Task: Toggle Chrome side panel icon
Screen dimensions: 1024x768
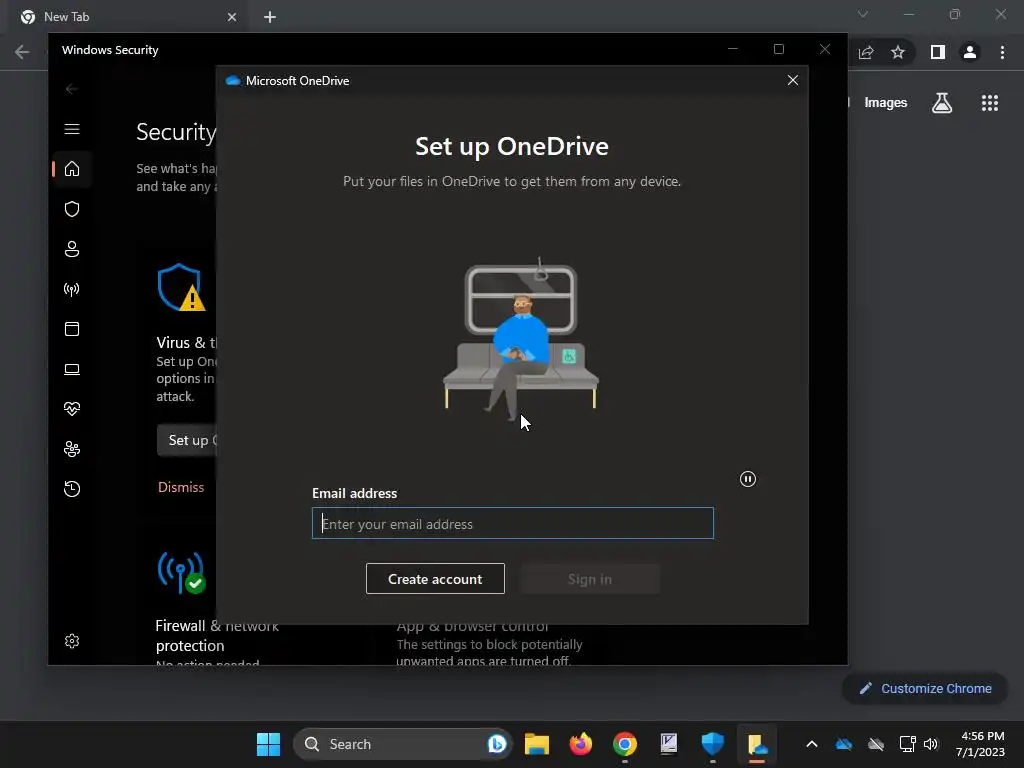Action: 938,52
